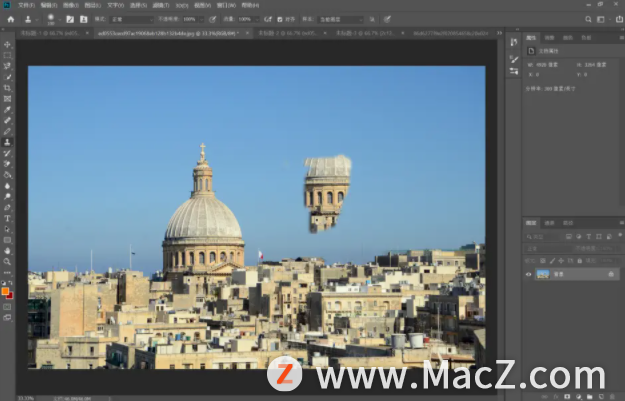Toggle the layer filter switch in the Layers panel

(620, 236)
